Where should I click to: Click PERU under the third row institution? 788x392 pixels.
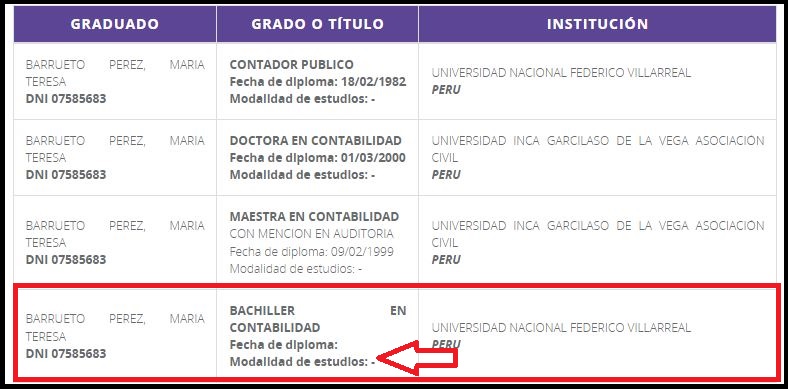point(446,260)
